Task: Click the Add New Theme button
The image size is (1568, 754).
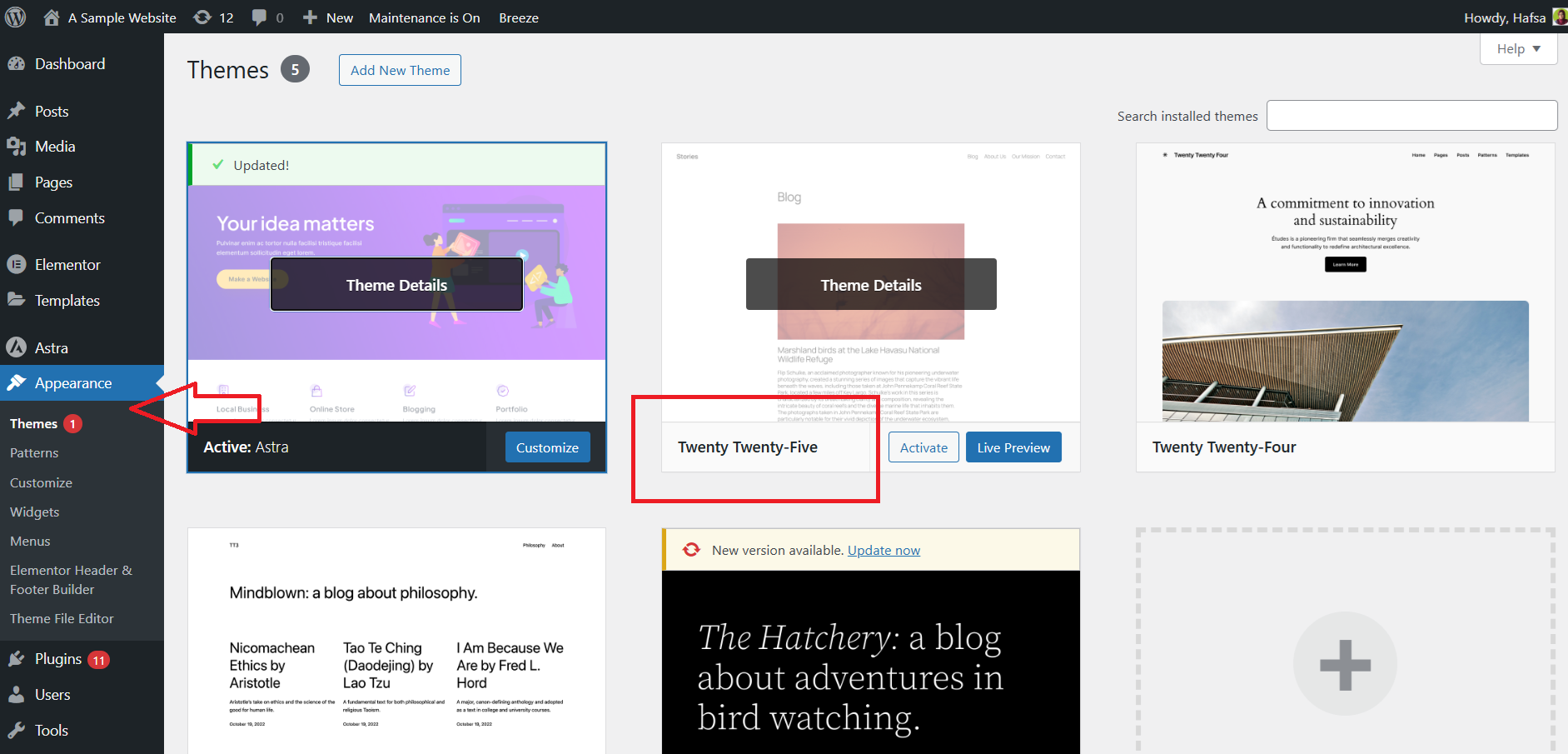Action: pyautogui.click(x=400, y=70)
